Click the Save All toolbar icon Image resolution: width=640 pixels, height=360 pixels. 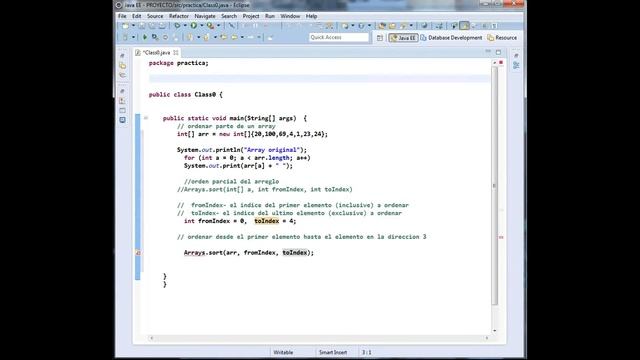pyautogui.click(x=152, y=26)
